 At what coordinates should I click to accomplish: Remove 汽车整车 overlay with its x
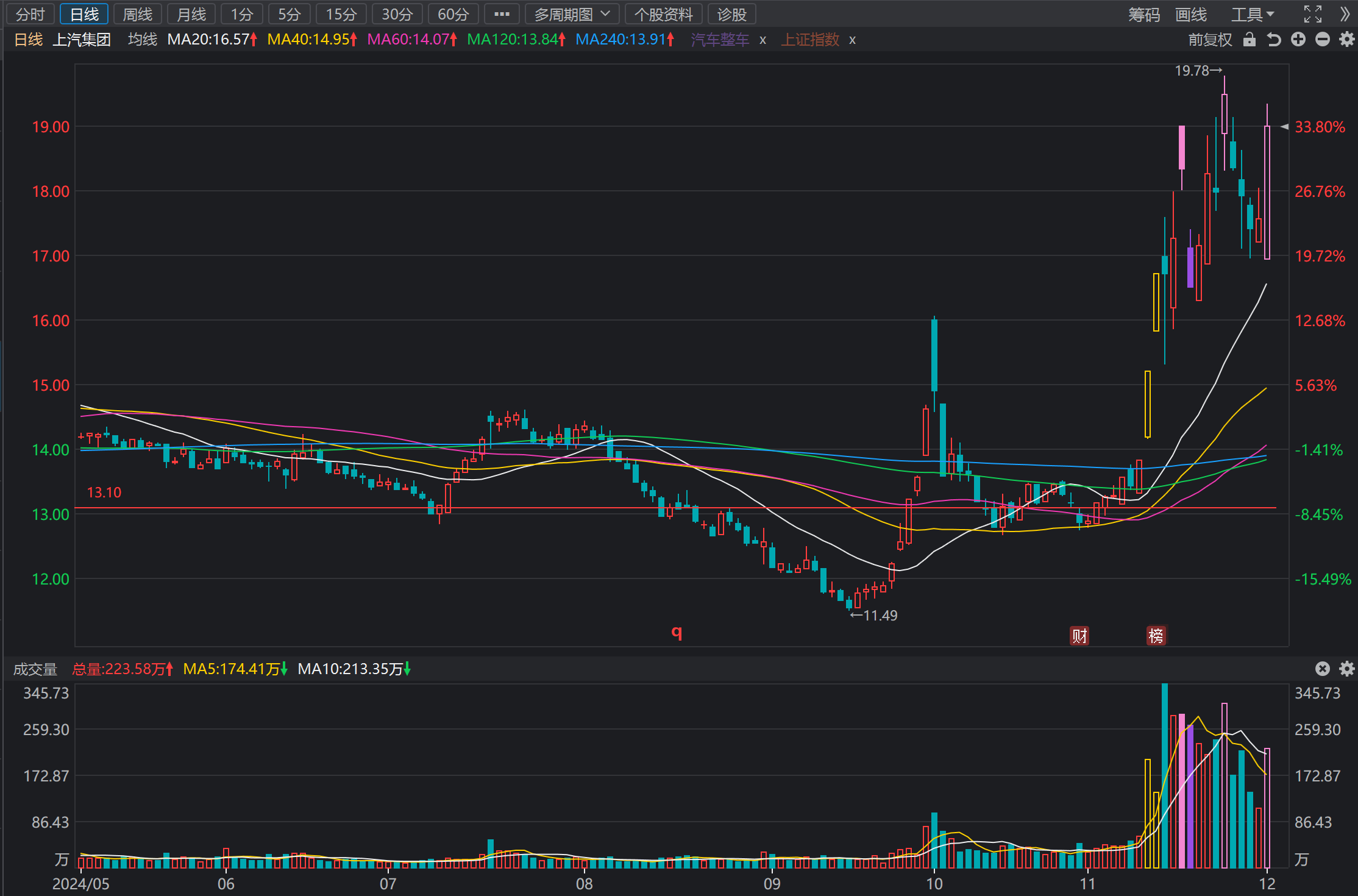click(763, 40)
